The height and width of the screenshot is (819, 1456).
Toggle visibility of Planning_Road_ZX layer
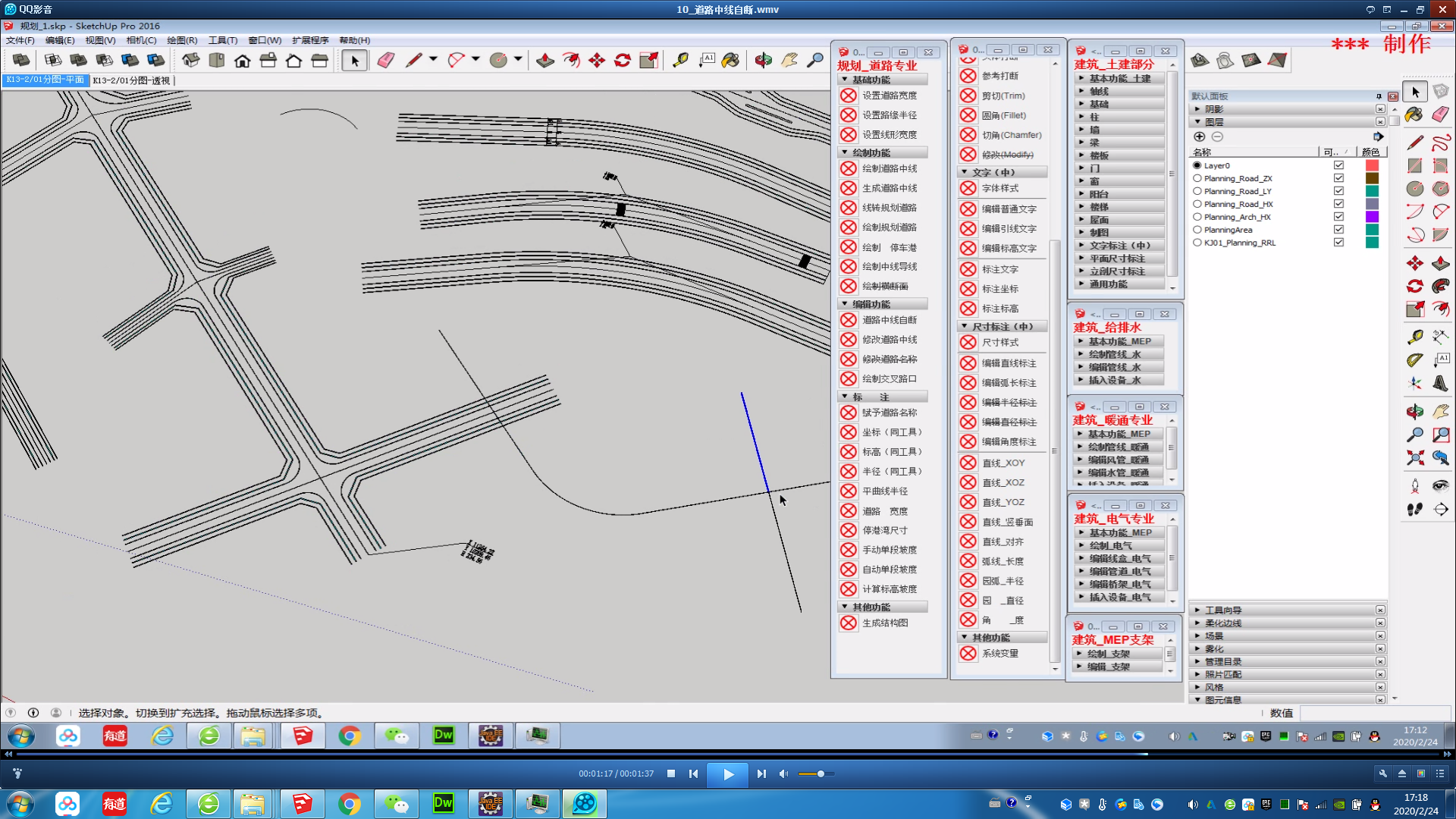1338,178
